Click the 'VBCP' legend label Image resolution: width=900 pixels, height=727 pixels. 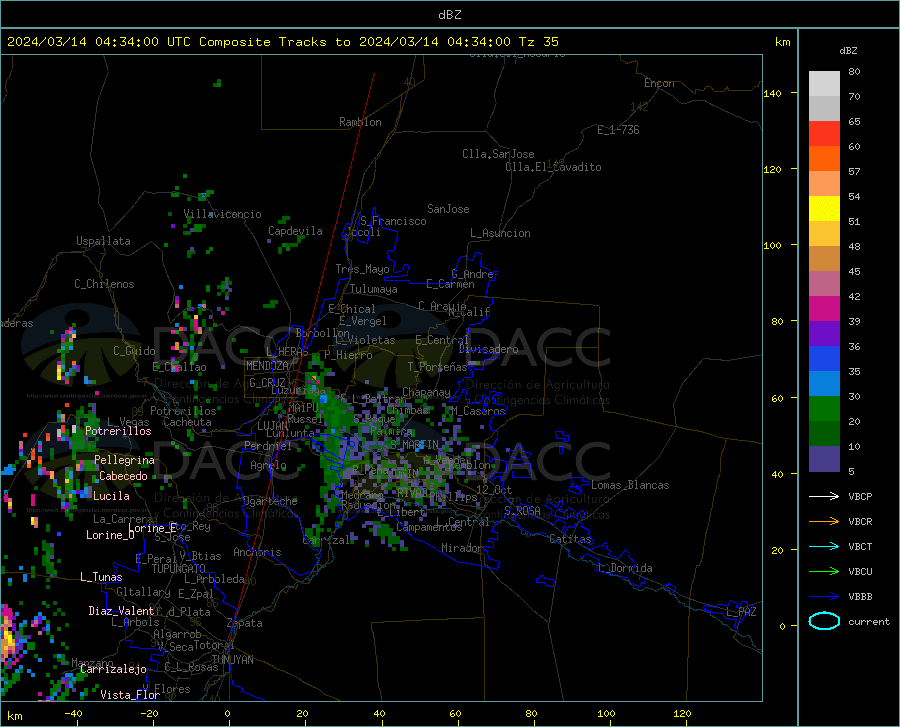click(x=860, y=496)
